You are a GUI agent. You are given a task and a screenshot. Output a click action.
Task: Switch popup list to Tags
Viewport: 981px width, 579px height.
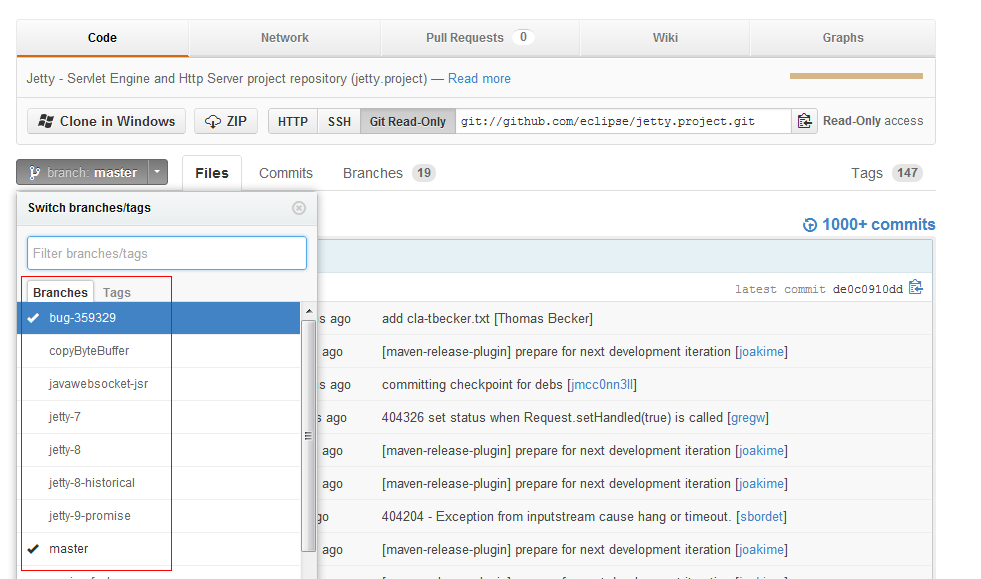click(117, 292)
